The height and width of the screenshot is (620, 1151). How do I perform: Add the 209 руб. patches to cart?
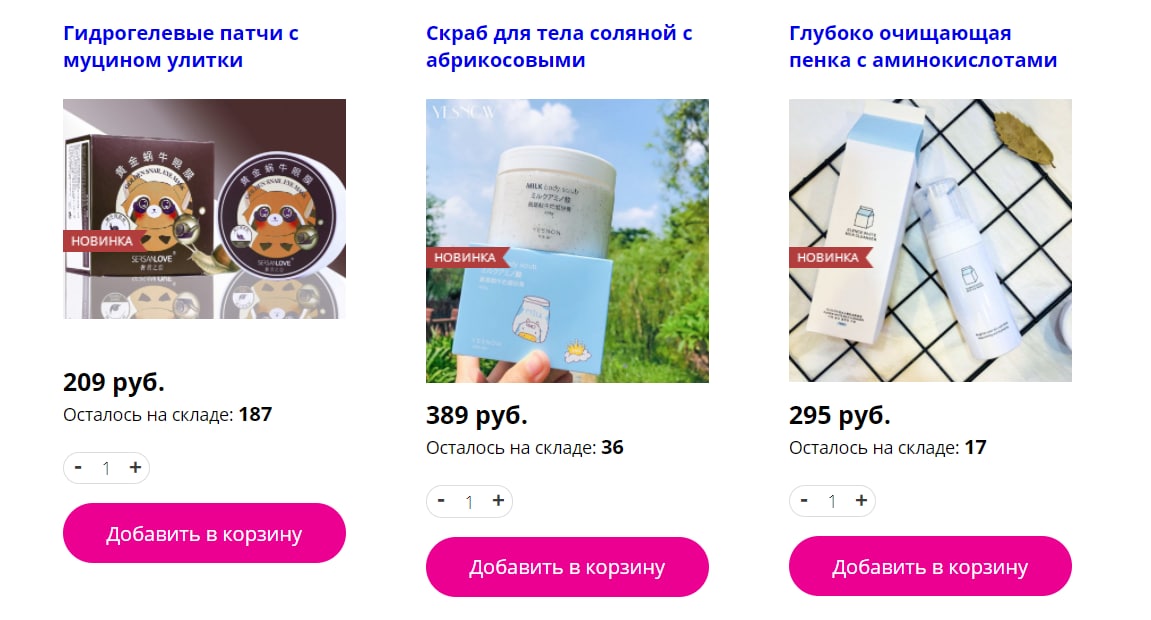click(x=204, y=533)
